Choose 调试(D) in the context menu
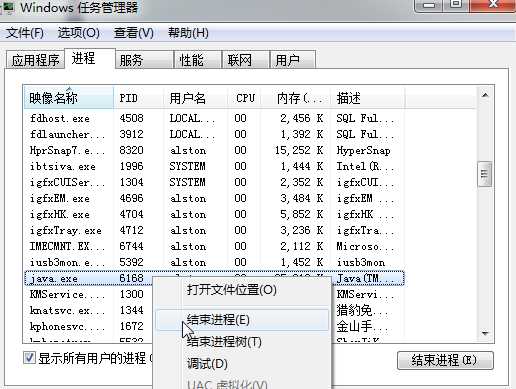Image resolution: width=516 pixels, height=389 pixels. 242,364
